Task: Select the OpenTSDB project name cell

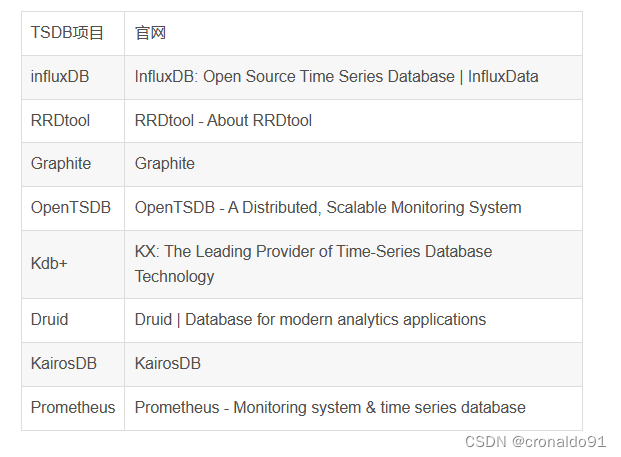Action: point(70,208)
